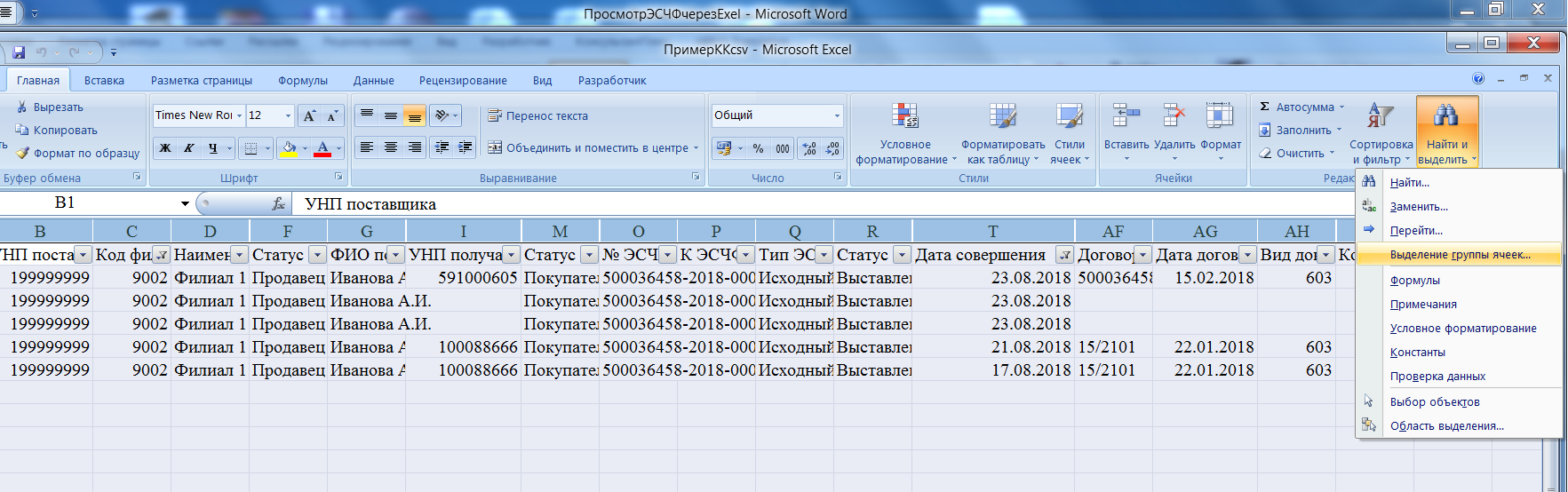Click the Cell Styles icon
Screen dimensions: 1568x492
[x=1069, y=116]
